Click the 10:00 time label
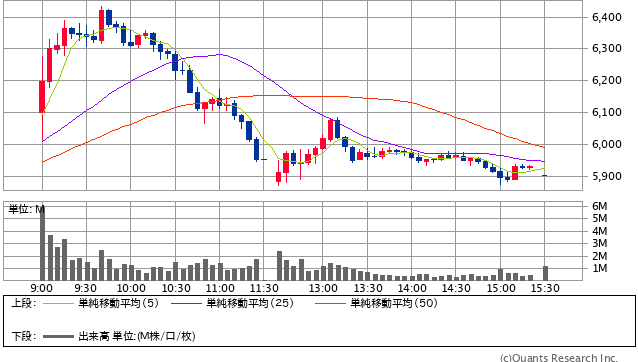The height and width of the screenshot is (362, 638). 131,288
